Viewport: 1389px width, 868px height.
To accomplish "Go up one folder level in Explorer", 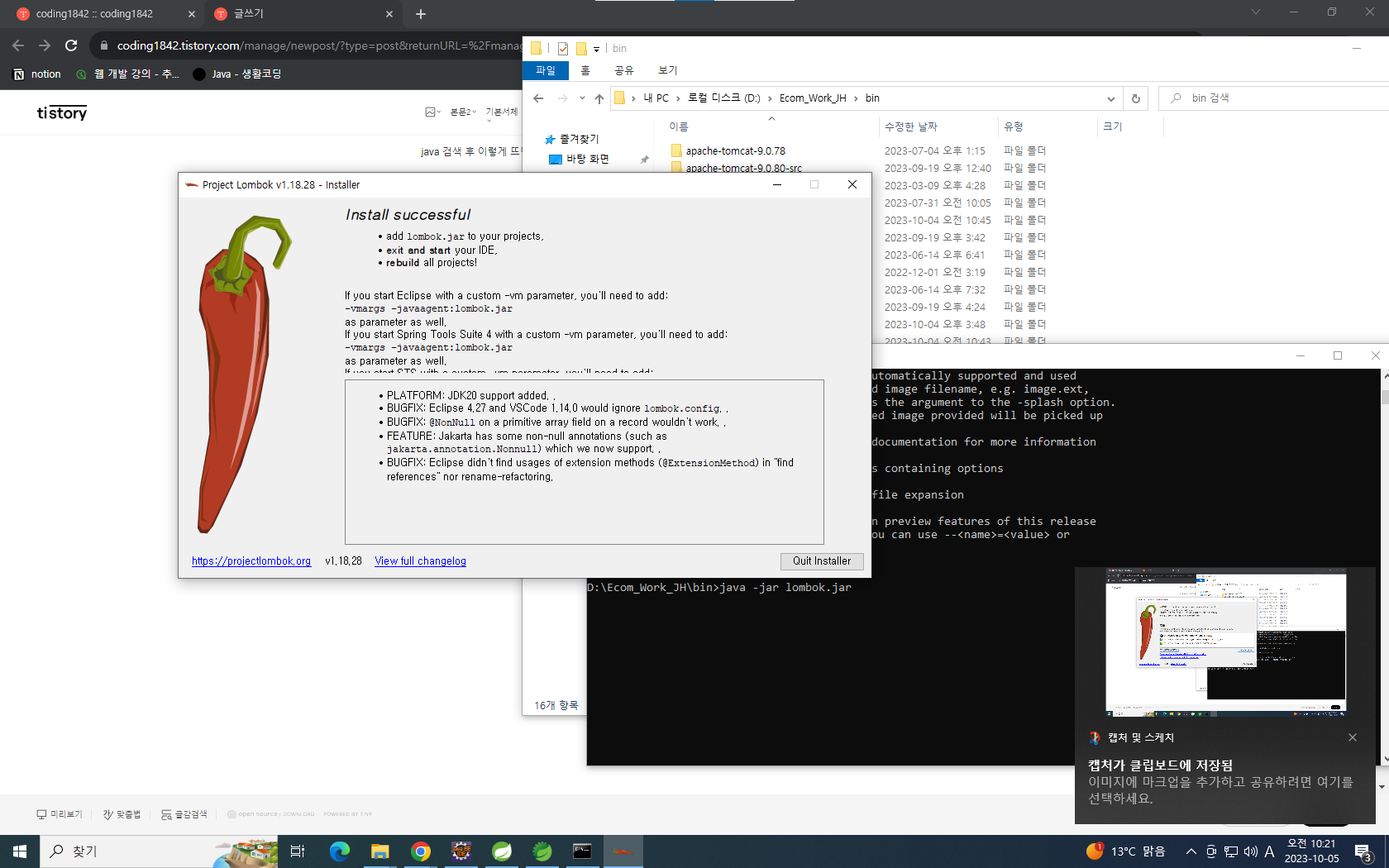I will [599, 98].
